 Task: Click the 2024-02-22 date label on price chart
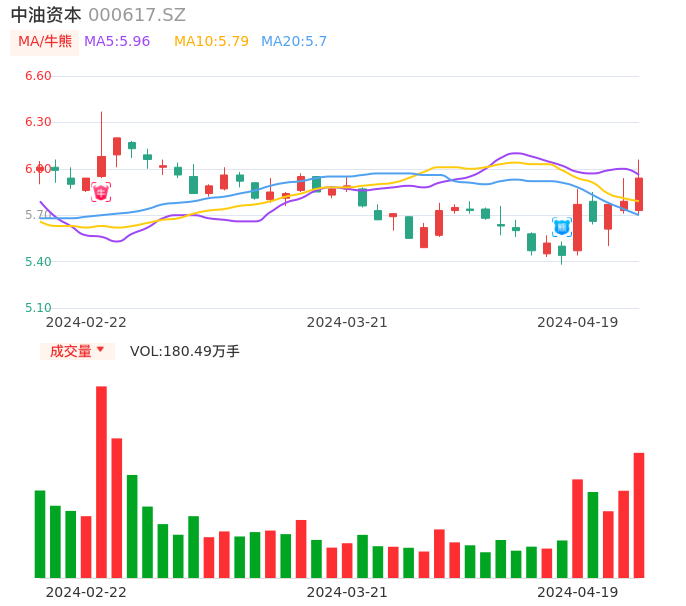point(86,322)
